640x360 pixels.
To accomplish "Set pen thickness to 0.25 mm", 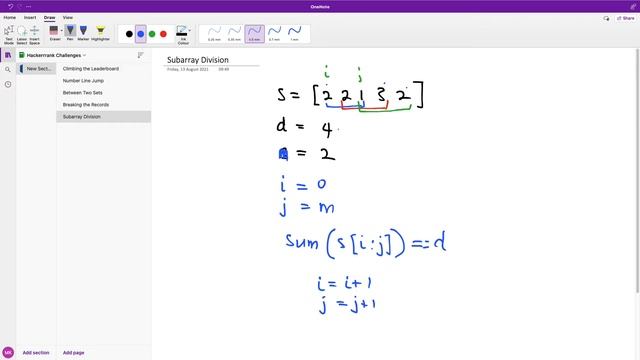I will [214, 33].
